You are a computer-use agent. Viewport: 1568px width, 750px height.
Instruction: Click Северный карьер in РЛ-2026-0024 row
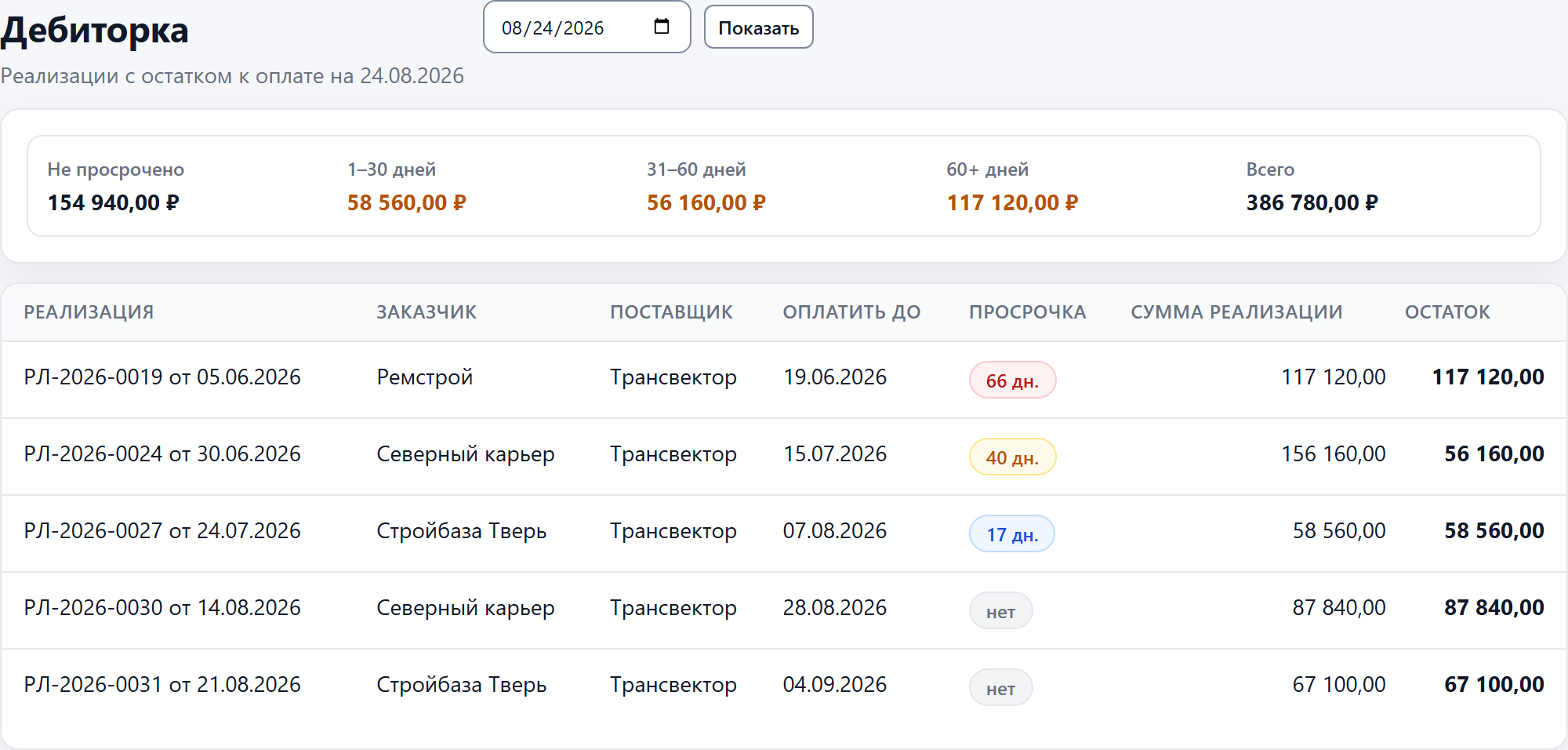click(x=466, y=454)
